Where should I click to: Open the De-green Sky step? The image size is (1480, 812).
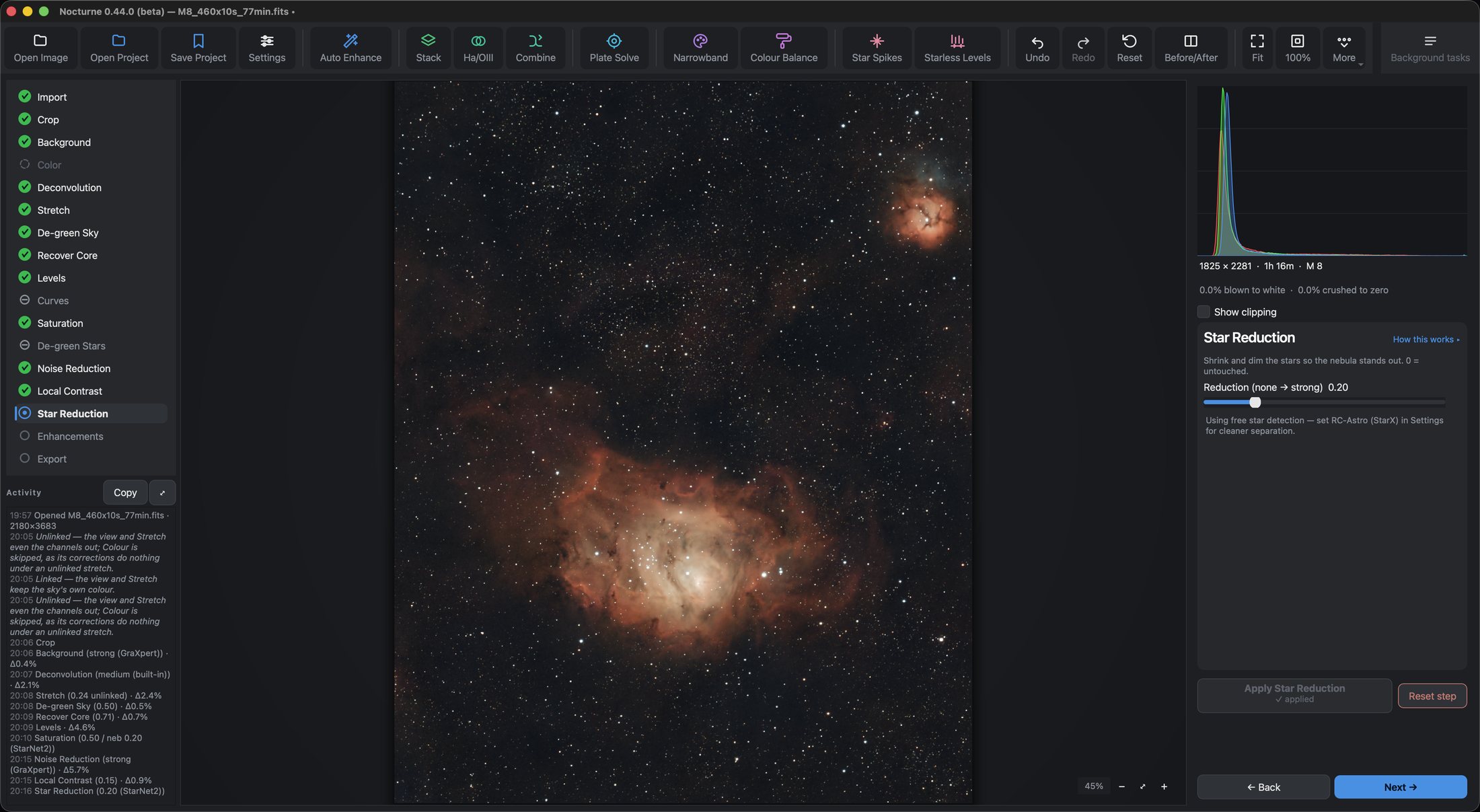tap(91, 233)
